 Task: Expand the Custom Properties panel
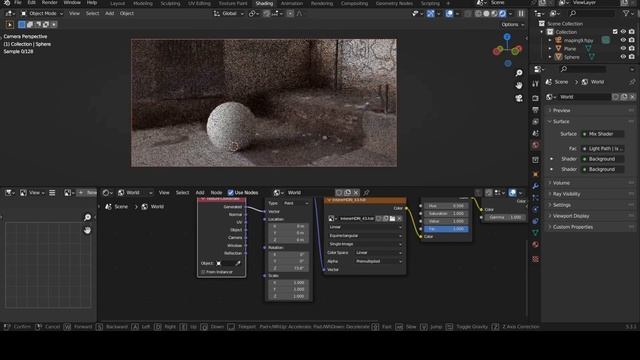click(x=590, y=227)
